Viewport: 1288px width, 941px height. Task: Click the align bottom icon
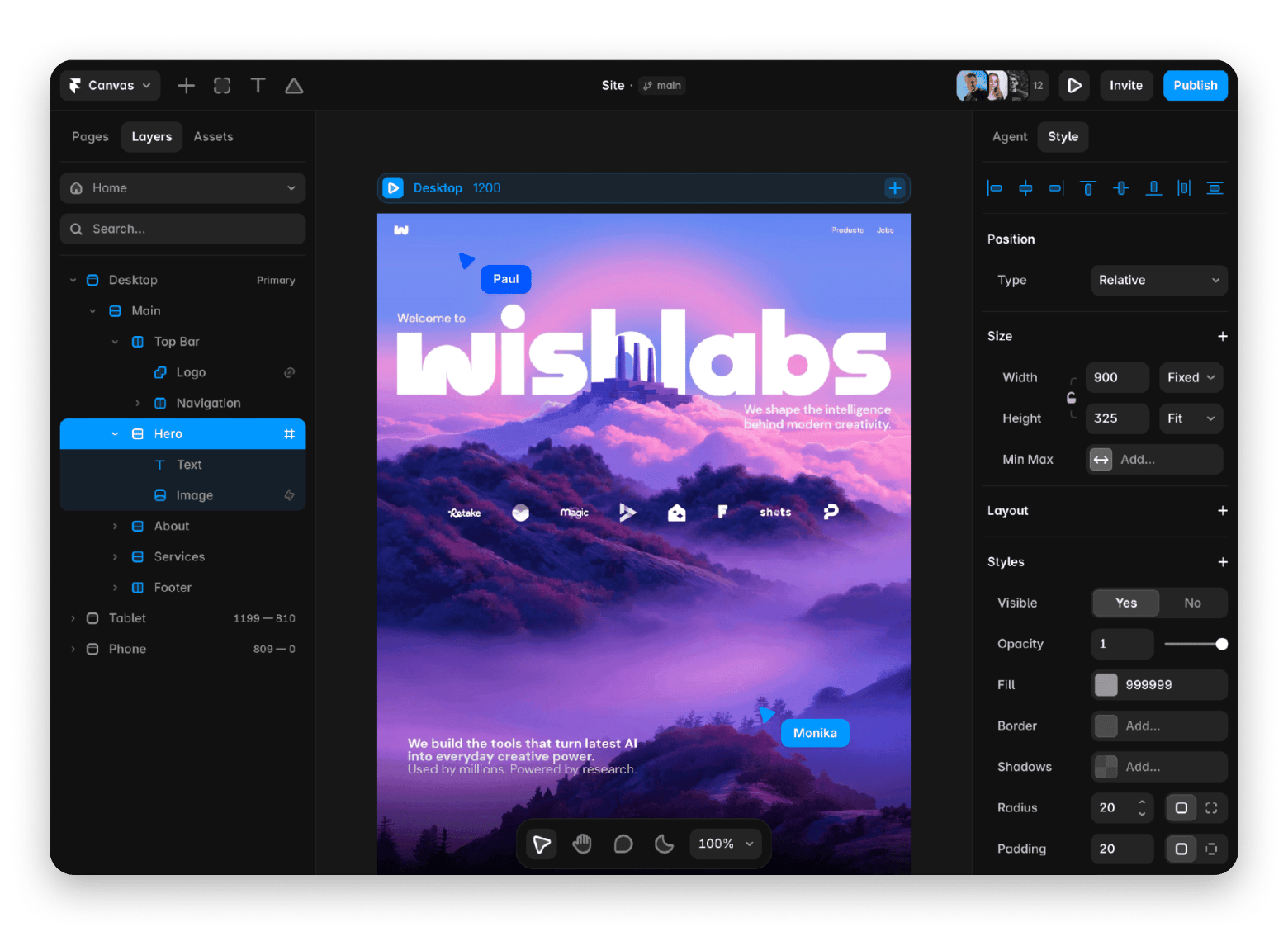(x=1153, y=188)
